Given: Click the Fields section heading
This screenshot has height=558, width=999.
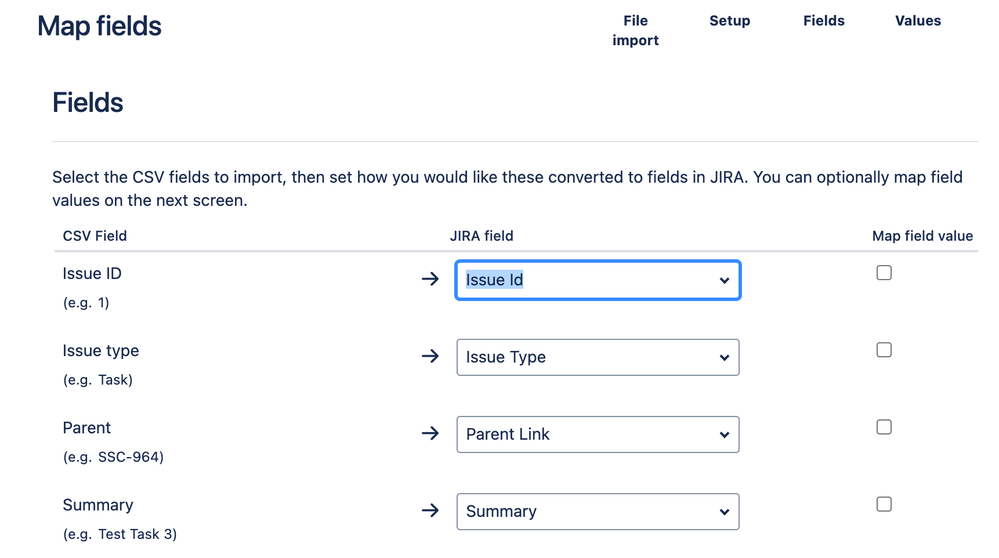Looking at the screenshot, I should (88, 103).
